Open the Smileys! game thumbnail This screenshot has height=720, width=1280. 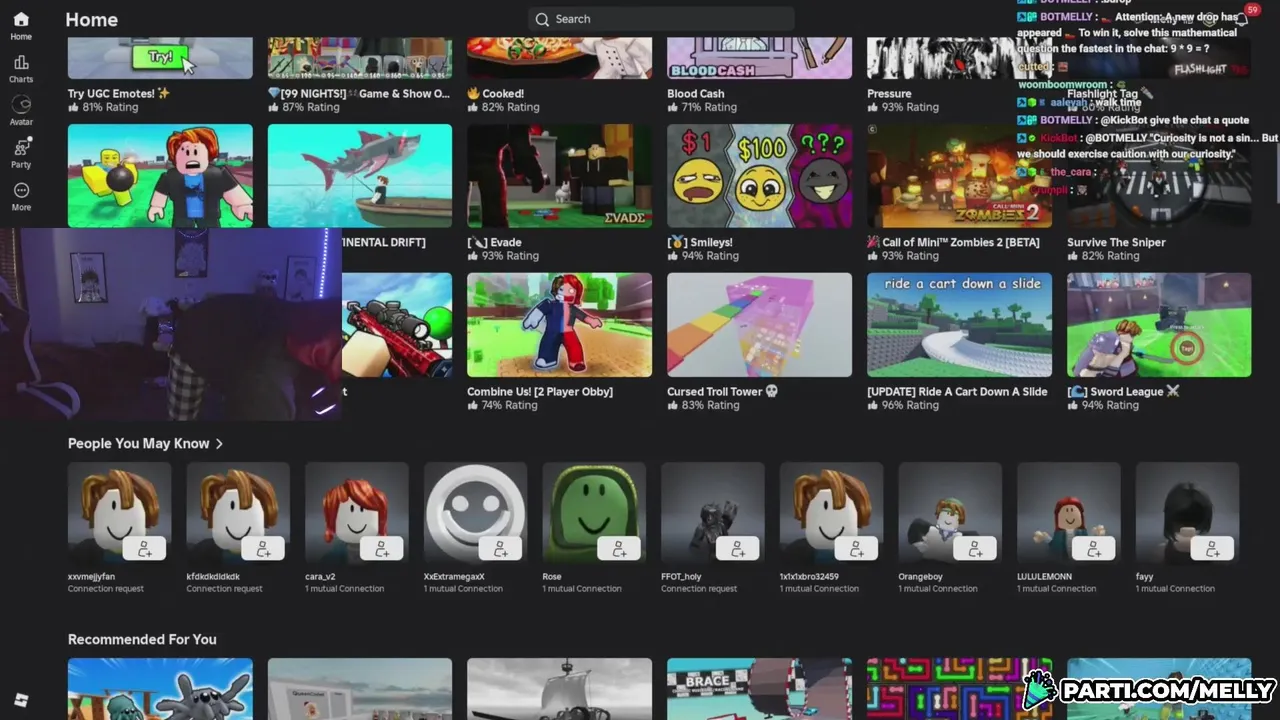759,176
